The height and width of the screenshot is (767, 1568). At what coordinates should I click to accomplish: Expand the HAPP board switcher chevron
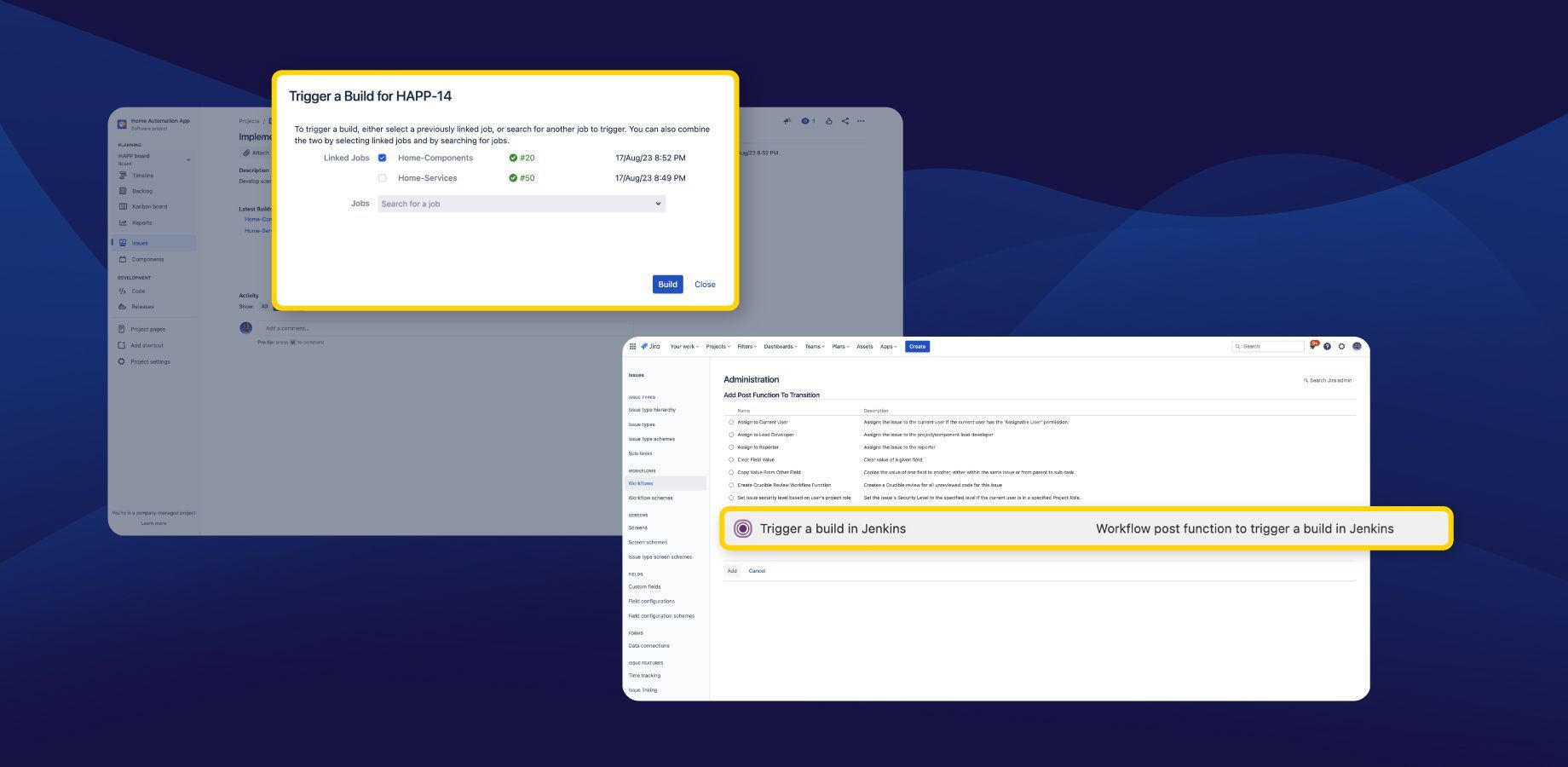click(189, 159)
